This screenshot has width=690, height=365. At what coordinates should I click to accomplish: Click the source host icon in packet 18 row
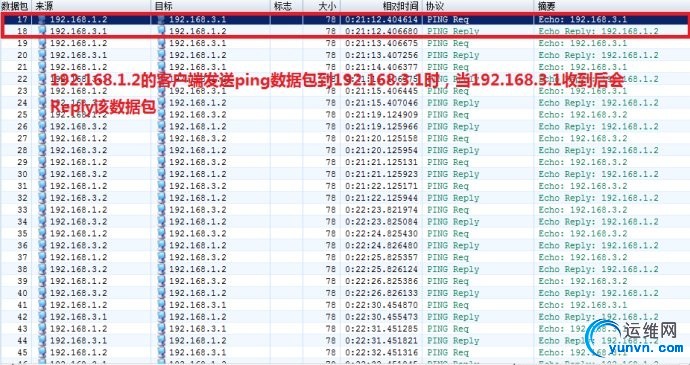pyautogui.click(x=42, y=31)
